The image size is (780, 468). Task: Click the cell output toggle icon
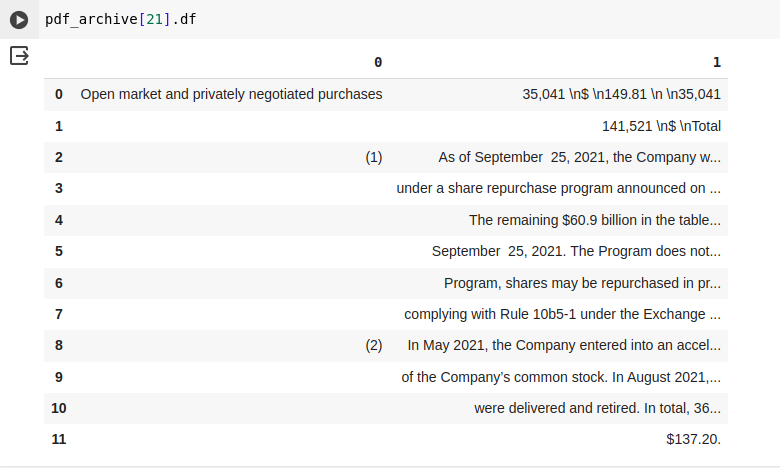19,56
